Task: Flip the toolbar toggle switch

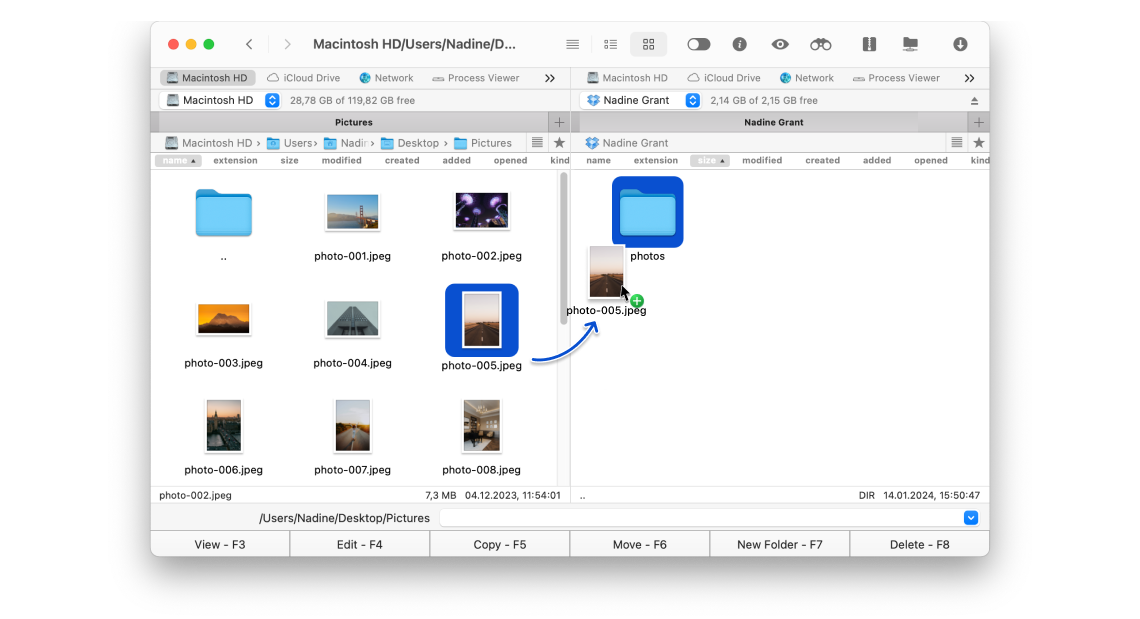Action: (x=699, y=44)
